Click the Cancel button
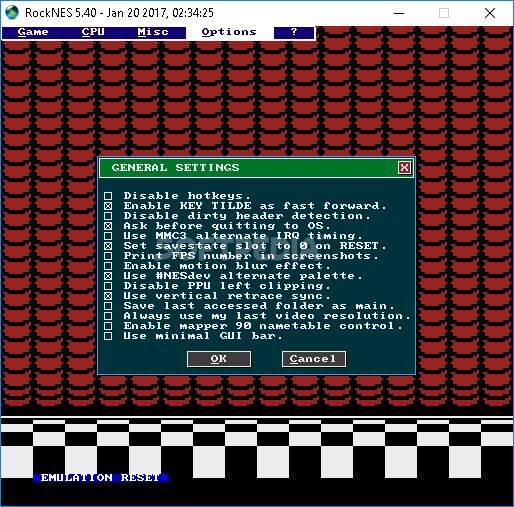Viewport: 514px width, 507px height. coord(314,359)
